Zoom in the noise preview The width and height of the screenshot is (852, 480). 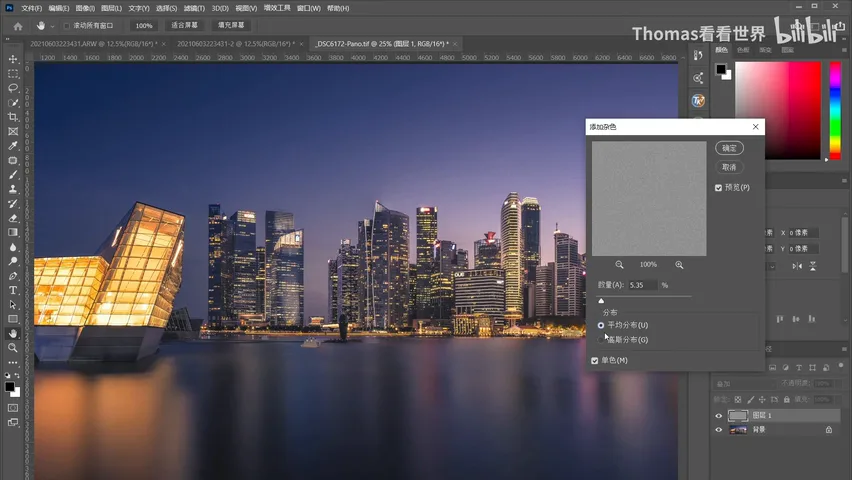[x=679, y=265]
